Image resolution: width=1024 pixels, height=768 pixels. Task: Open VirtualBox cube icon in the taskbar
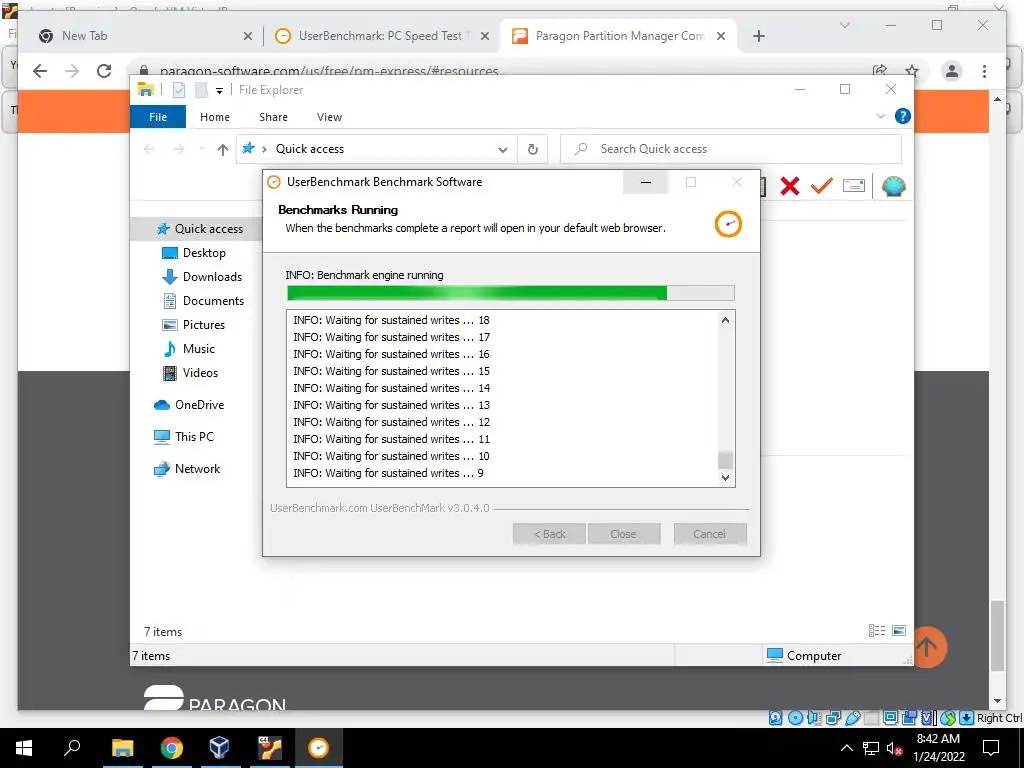[219, 748]
